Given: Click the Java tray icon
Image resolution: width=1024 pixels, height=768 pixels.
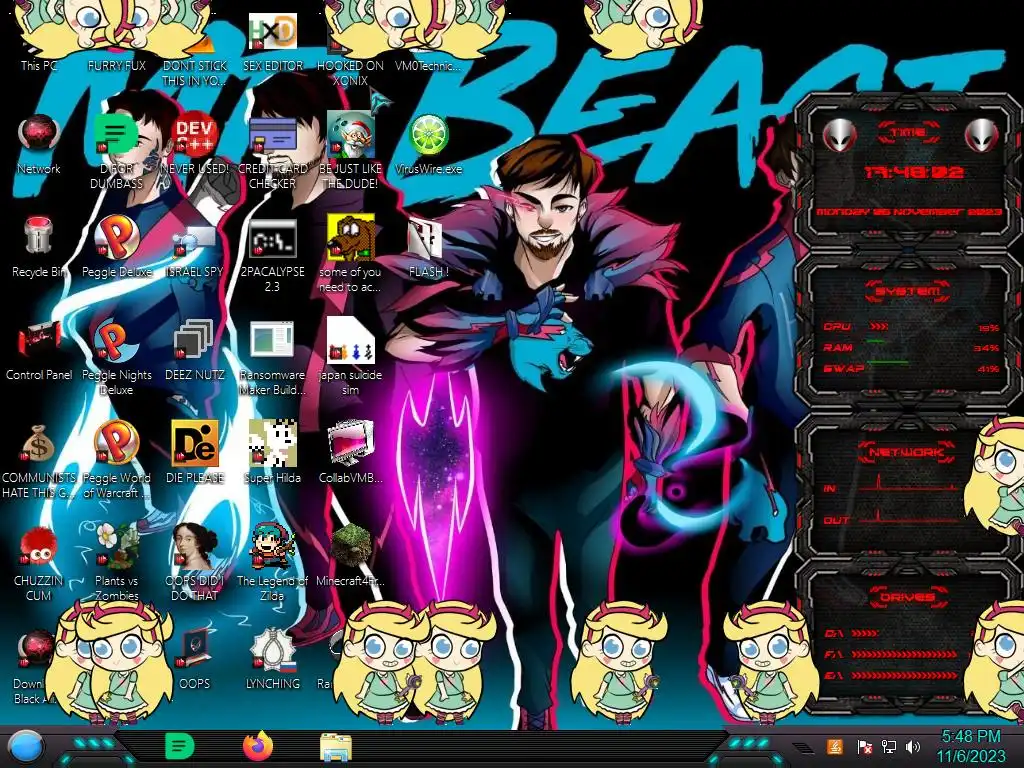Looking at the screenshot, I should coord(835,746).
